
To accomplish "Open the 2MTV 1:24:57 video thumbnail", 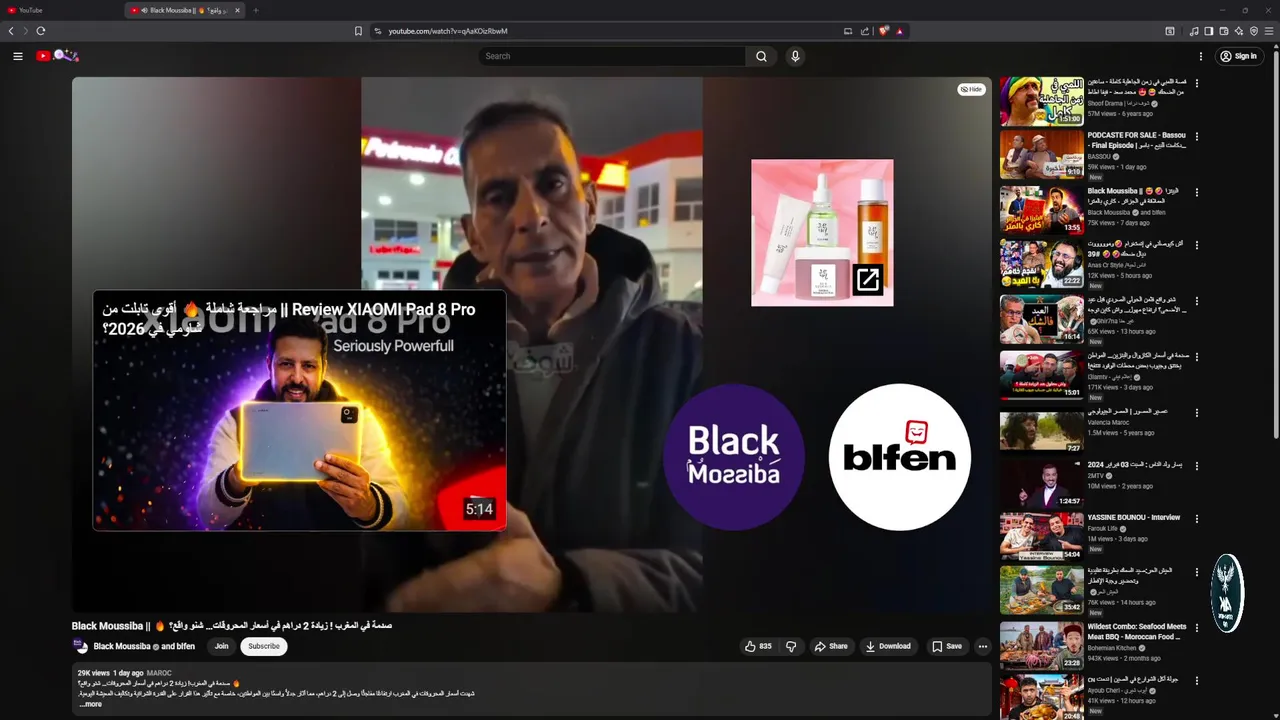I will click(x=1041, y=483).
